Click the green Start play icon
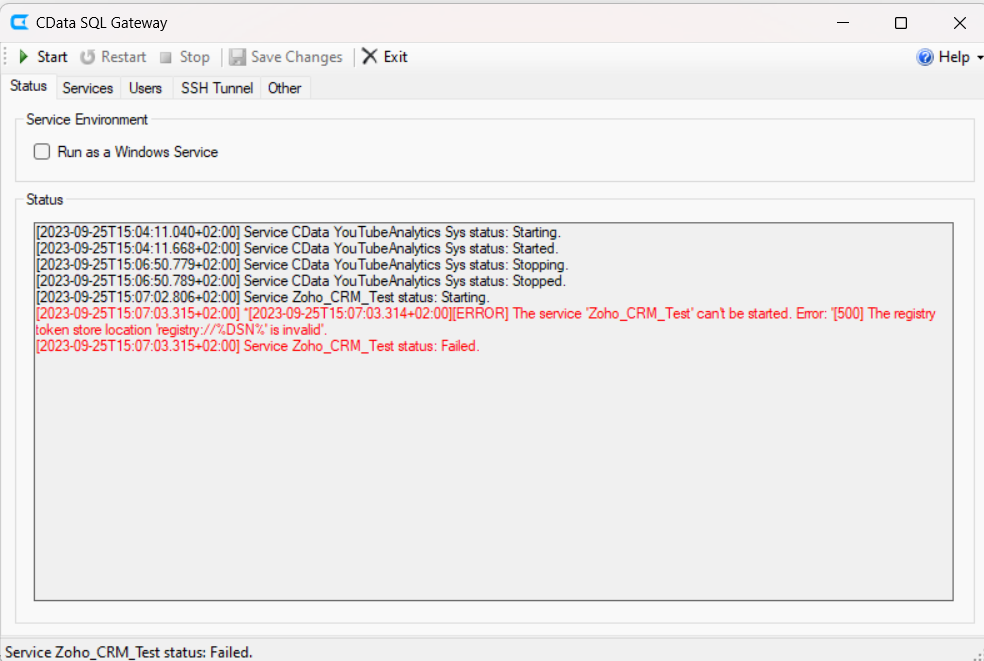This screenshot has width=984, height=661. click(24, 57)
